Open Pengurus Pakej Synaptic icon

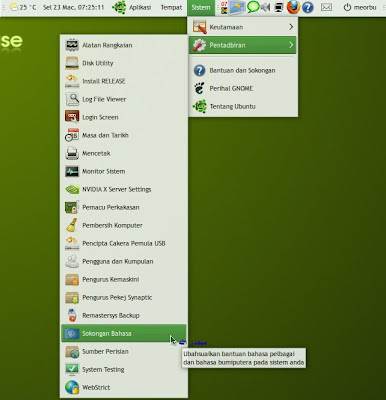[72, 297]
